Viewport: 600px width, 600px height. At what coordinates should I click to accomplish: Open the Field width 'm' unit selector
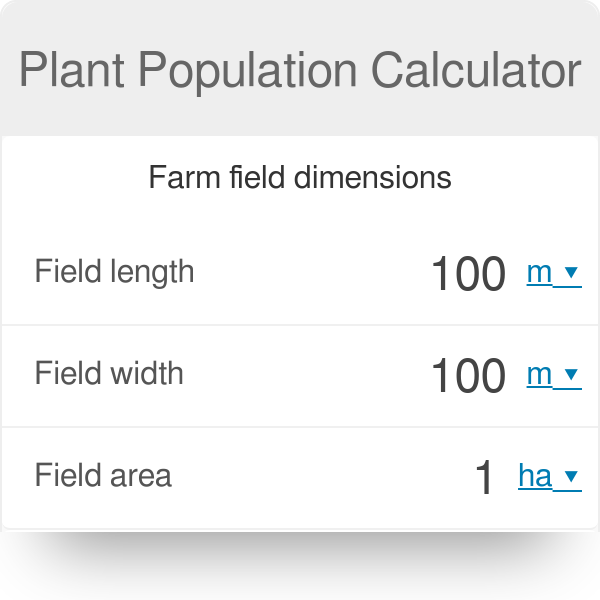click(x=554, y=375)
